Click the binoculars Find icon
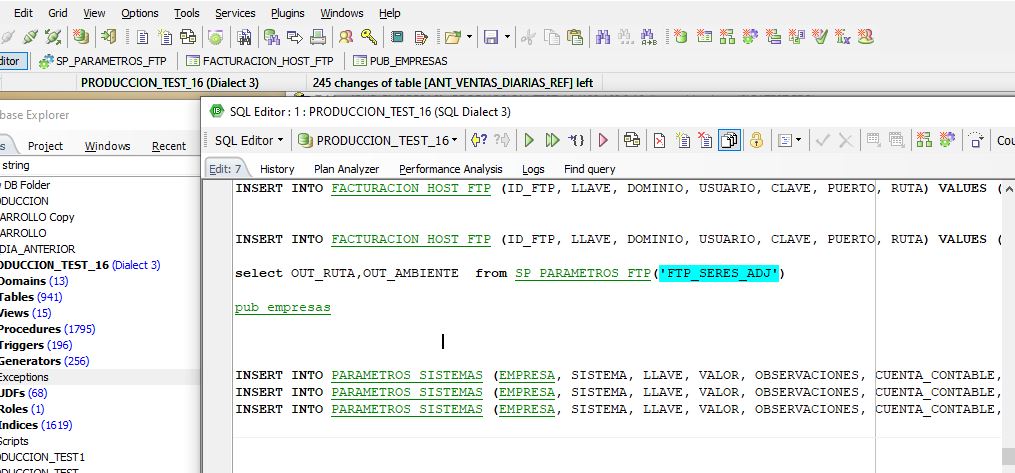The image size is (1015, 473). tap(603, 38)
